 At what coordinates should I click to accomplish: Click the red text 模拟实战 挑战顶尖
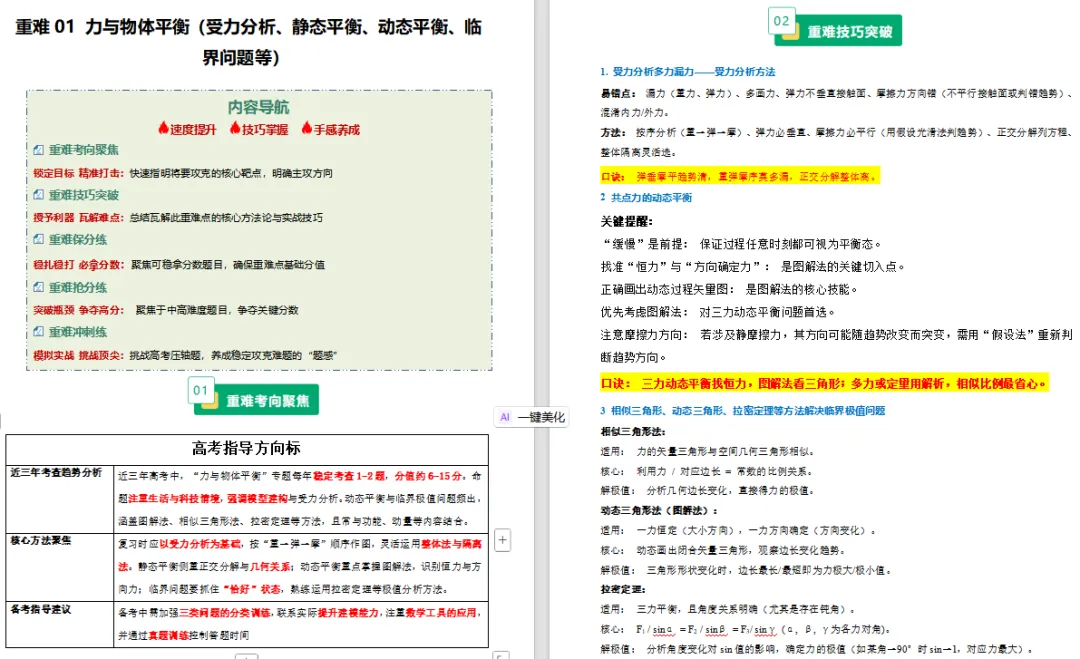79,355
